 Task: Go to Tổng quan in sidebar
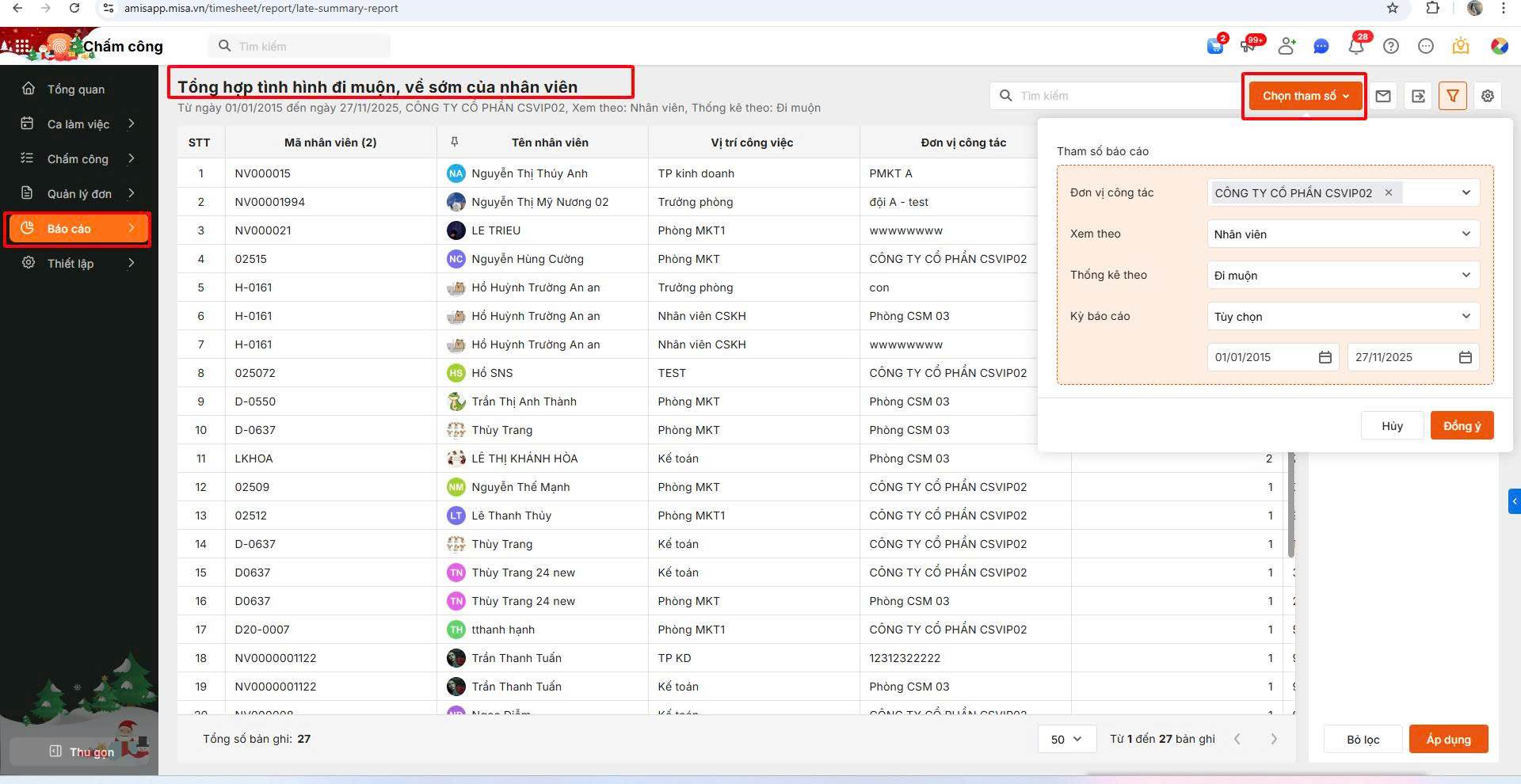point(75,89)
